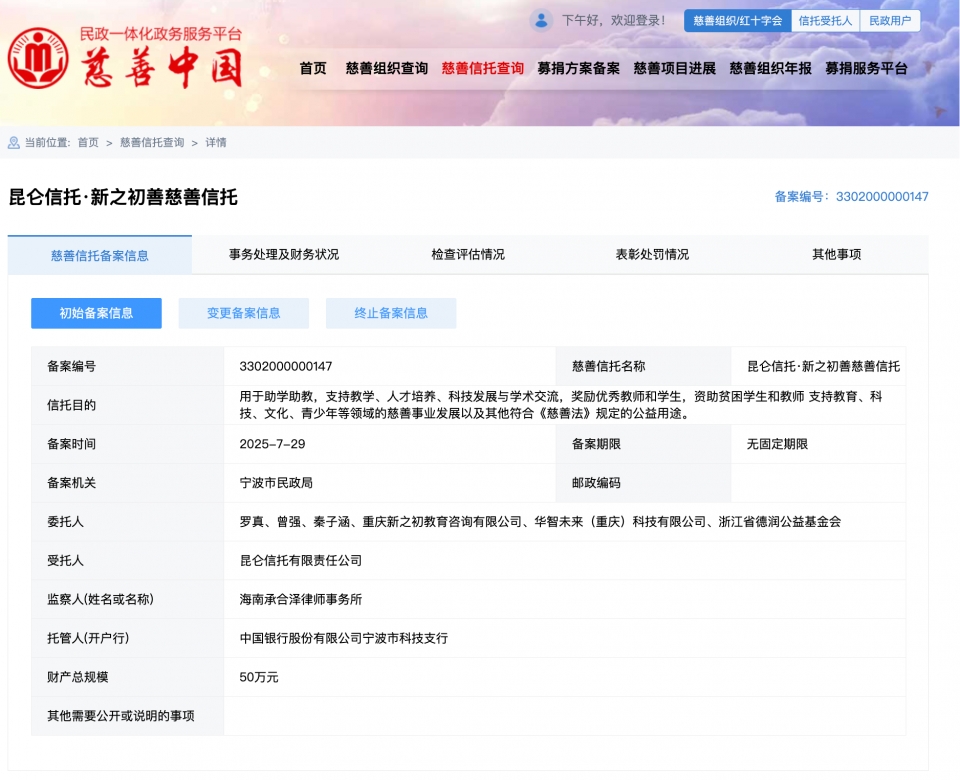Viewport: 960px width, 780px height.
Task: Switch to 慈善信托备案信息 tab
Action: [99, 255]
